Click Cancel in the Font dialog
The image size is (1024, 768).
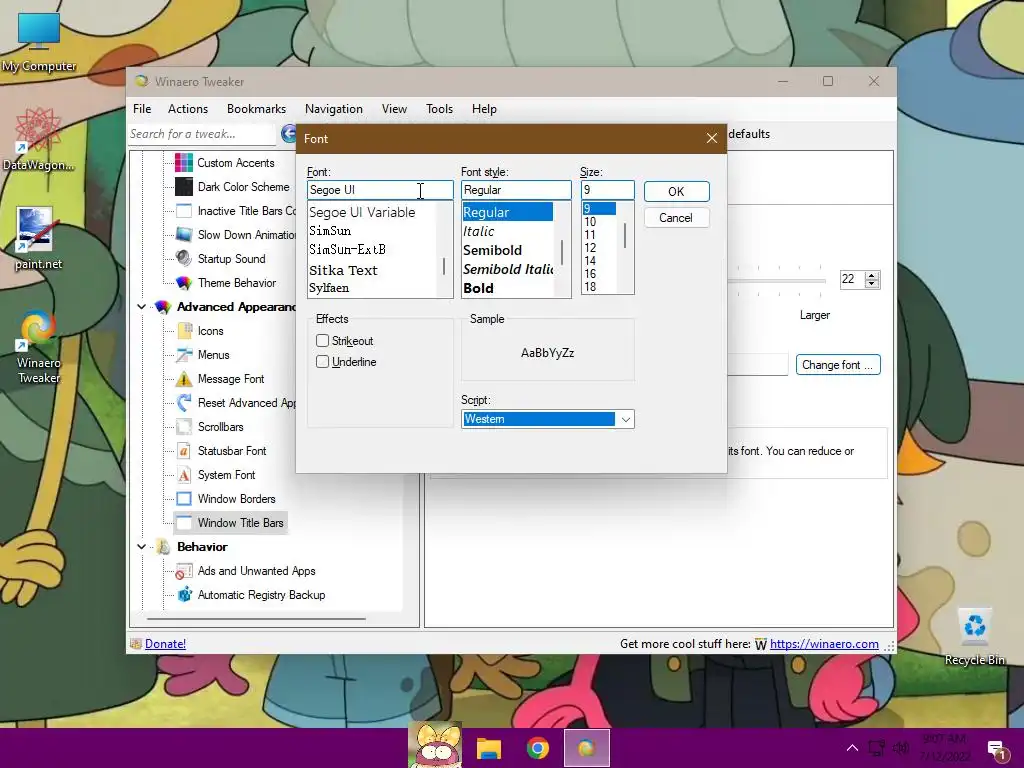[x=677, y=217]
